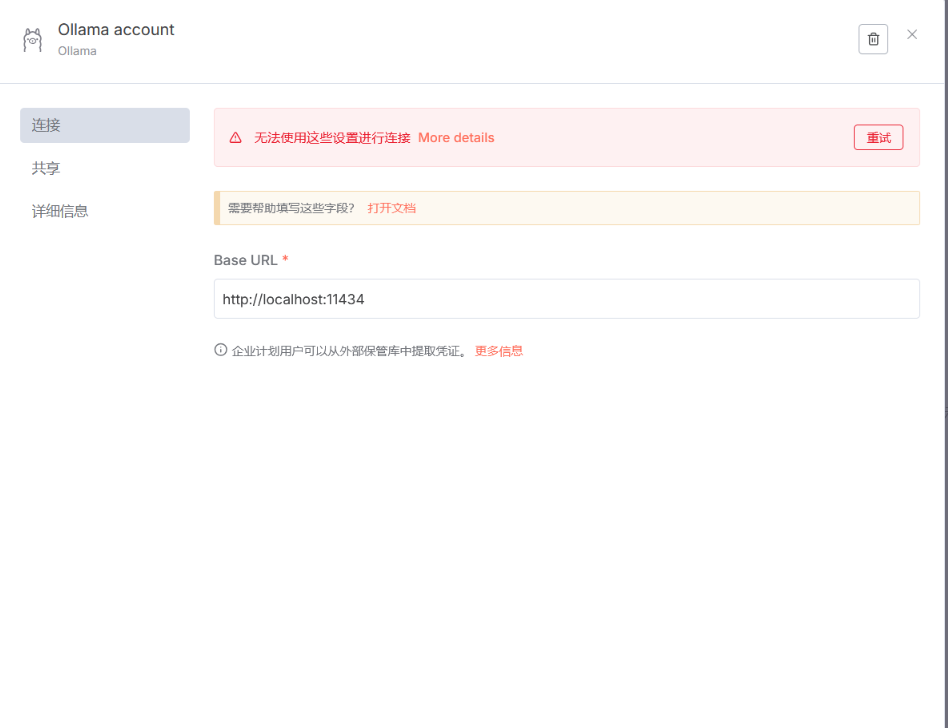948x728 pixels.
Task: Select the 连接 tab in sidebar
Action: tap(105, 125)
